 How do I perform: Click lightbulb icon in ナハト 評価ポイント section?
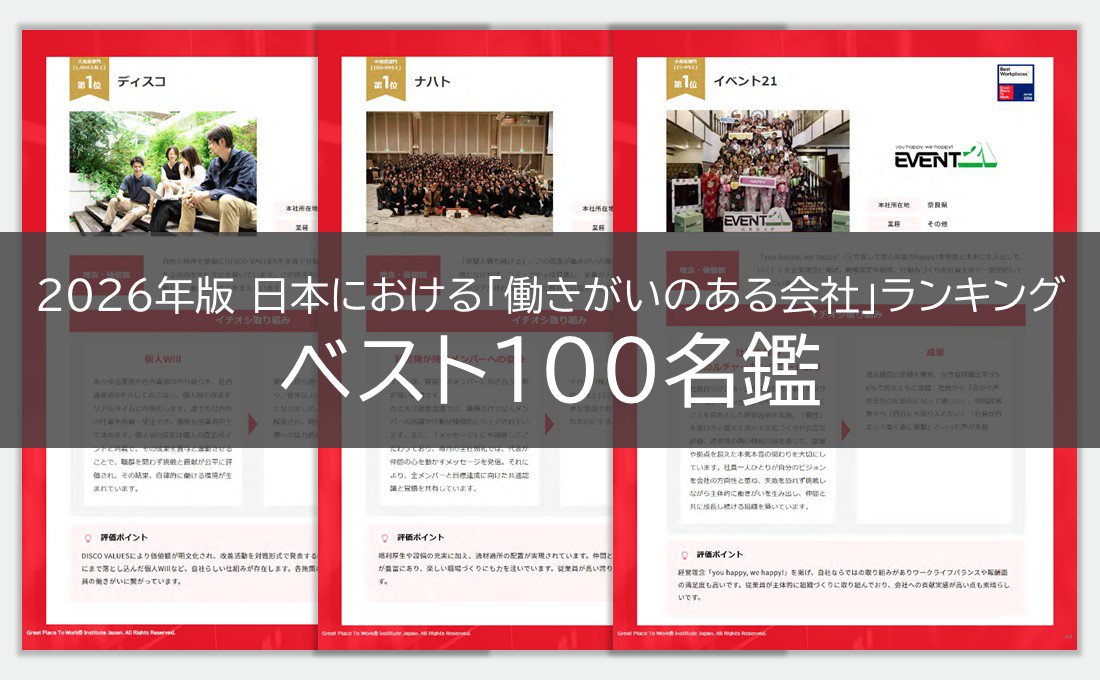(x=384, y=537)
